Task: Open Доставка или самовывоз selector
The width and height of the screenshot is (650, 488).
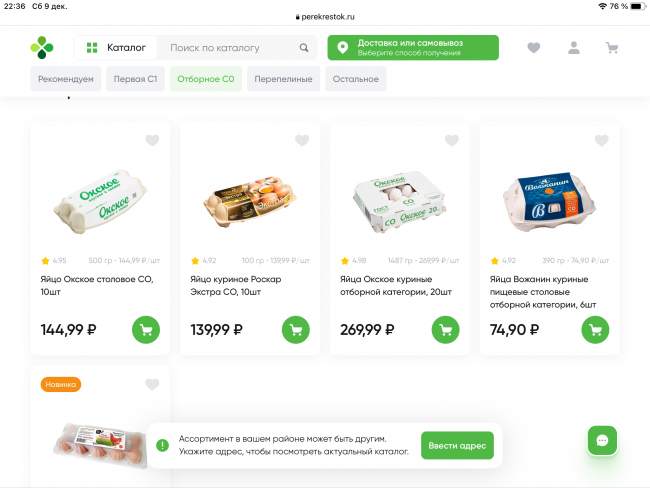Action: coord(413,48)
